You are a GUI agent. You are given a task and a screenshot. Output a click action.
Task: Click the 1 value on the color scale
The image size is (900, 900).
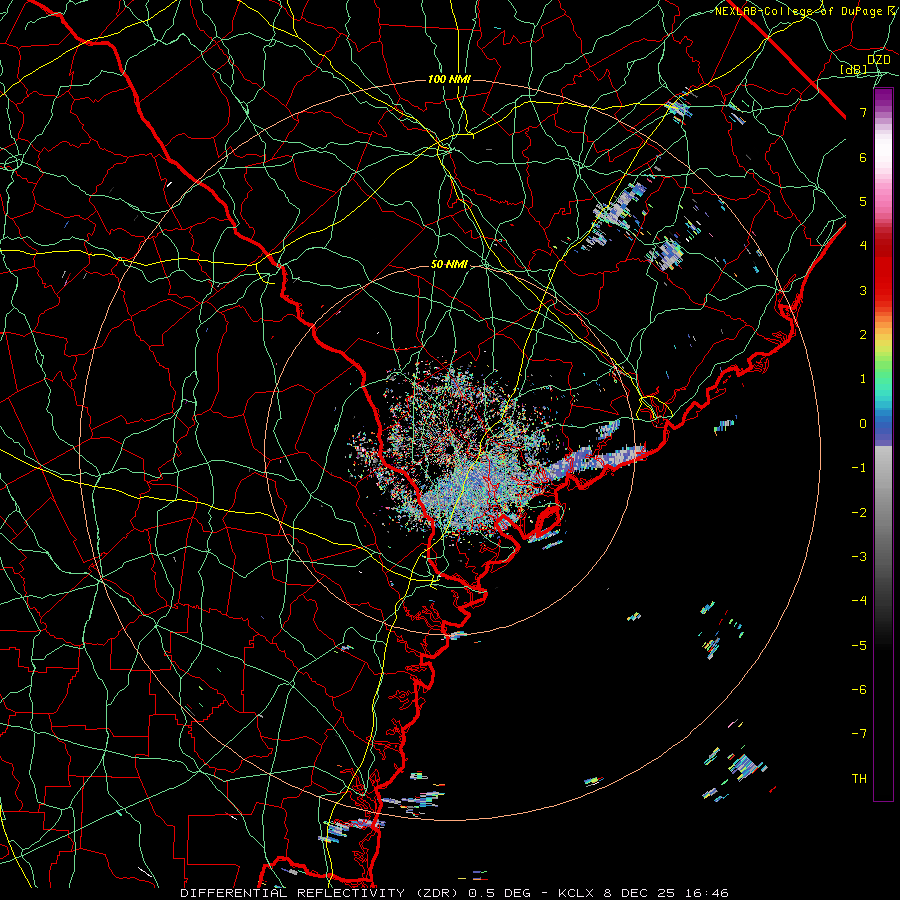[863, 379]
